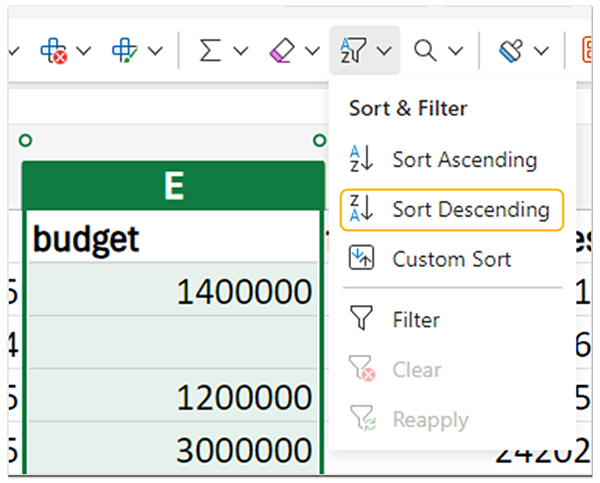
Task: Select Sort Descending in the menu
Action: coord(469,209)
